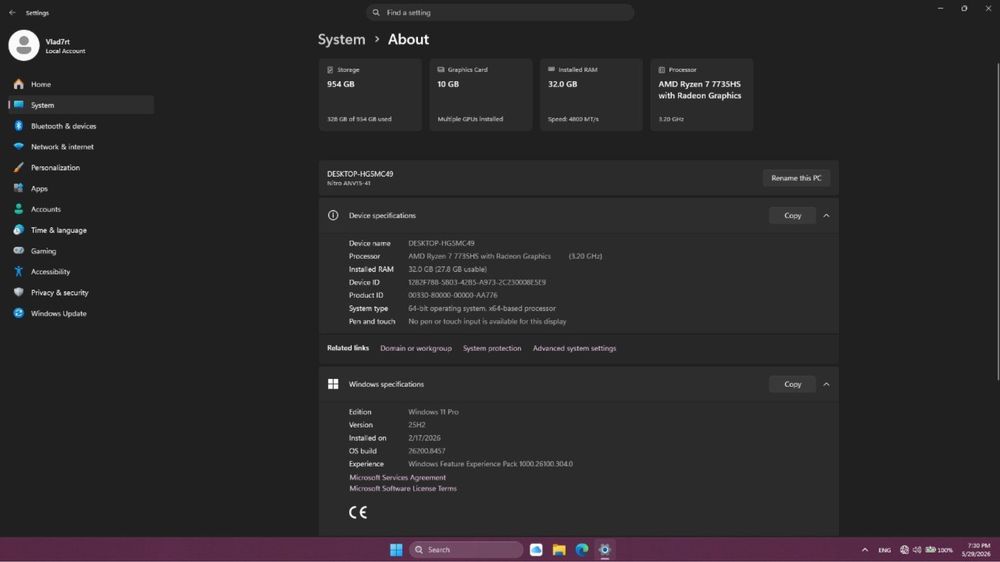
Task: Click the back arrow in Settings
Action: [12, 13]
